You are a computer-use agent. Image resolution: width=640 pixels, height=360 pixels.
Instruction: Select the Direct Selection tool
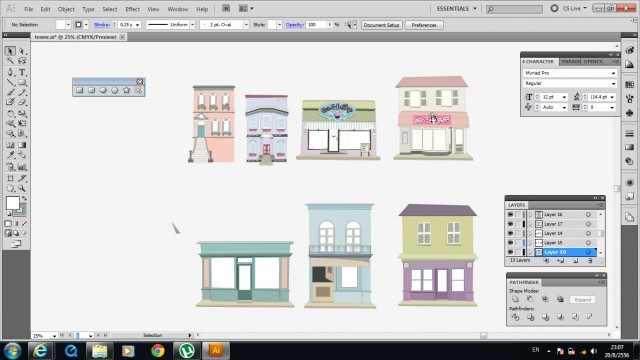22,51
